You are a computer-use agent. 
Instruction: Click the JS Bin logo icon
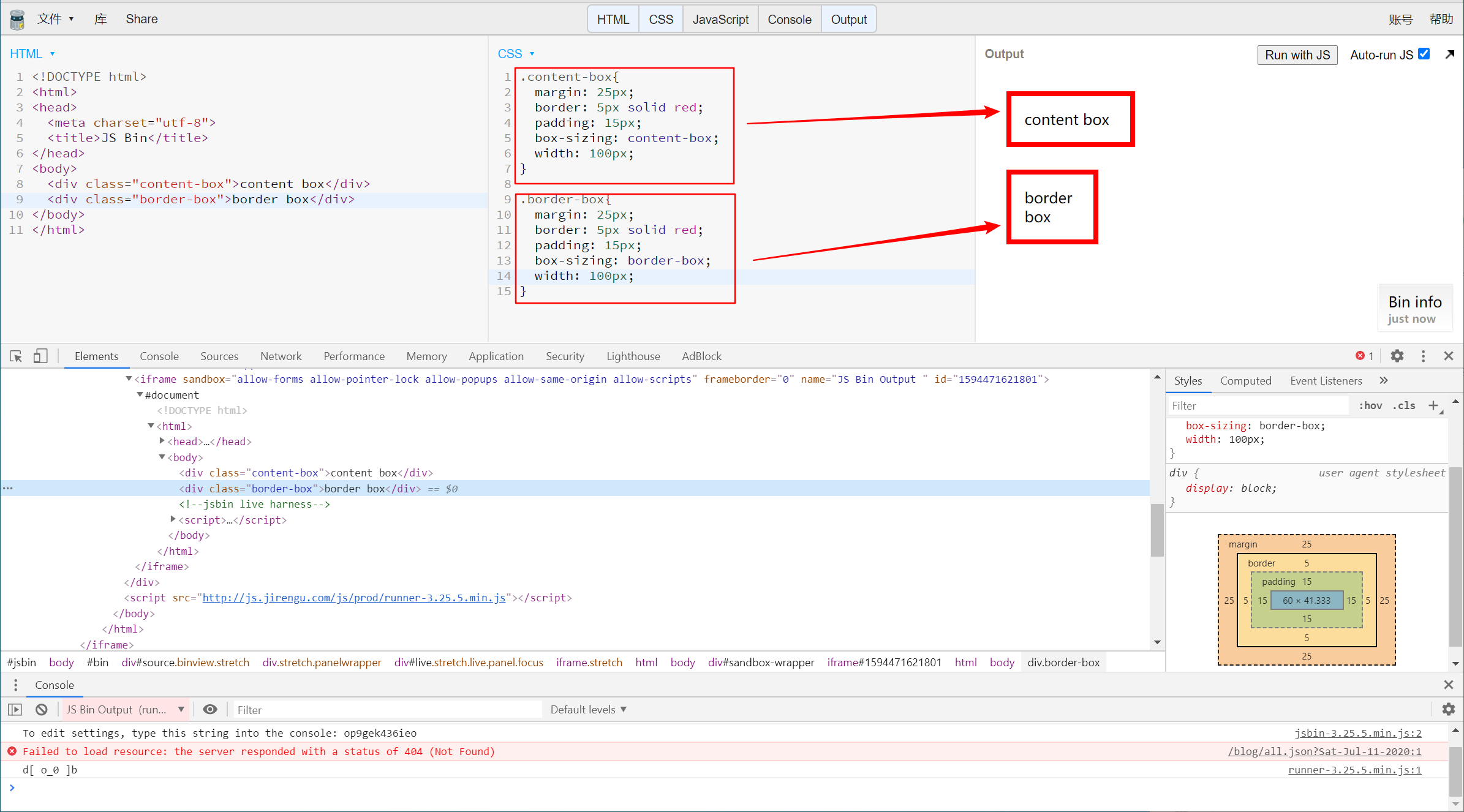tap(17, 19)
